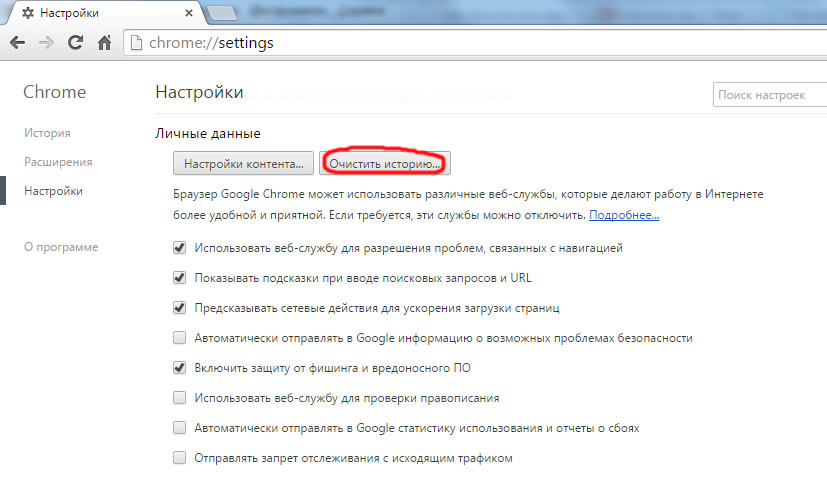Enable запрет отслеживания checkbox
The height and width of the screenshot is (486, 827).
pyautogui.click(x=179, y=458)
